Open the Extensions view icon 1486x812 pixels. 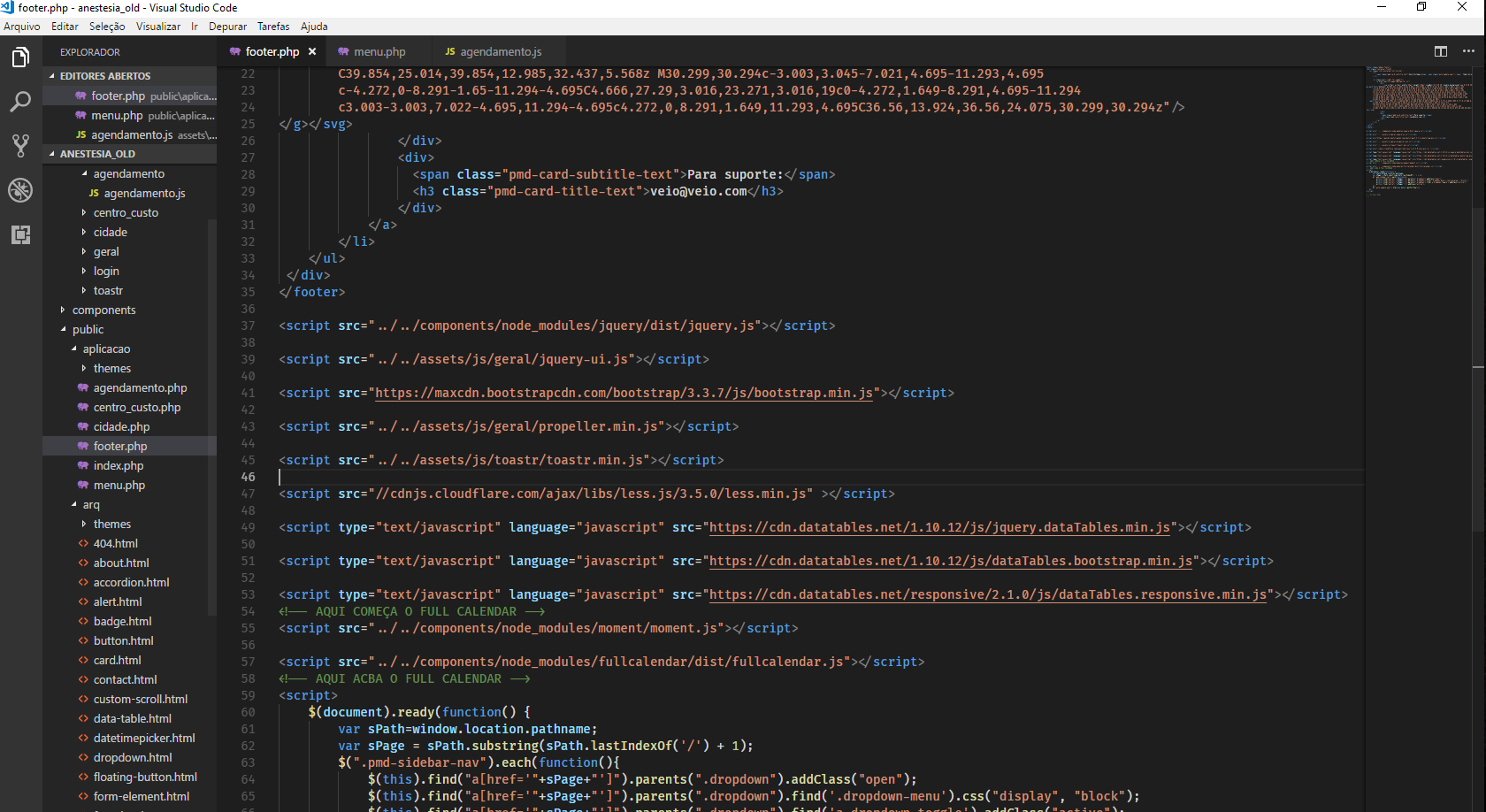tap(20, 234)
